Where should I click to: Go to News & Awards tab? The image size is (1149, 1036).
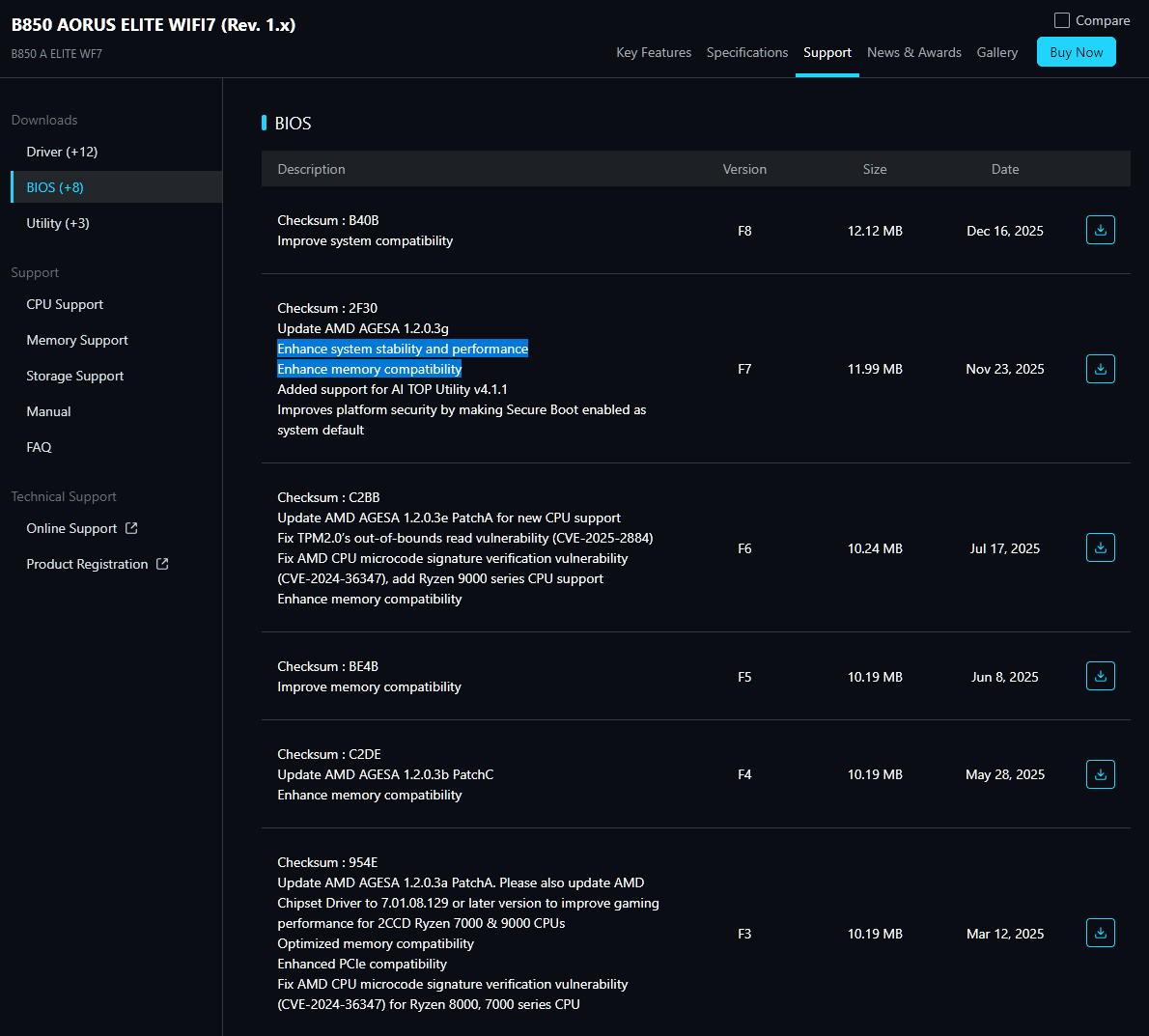[913, 53]
